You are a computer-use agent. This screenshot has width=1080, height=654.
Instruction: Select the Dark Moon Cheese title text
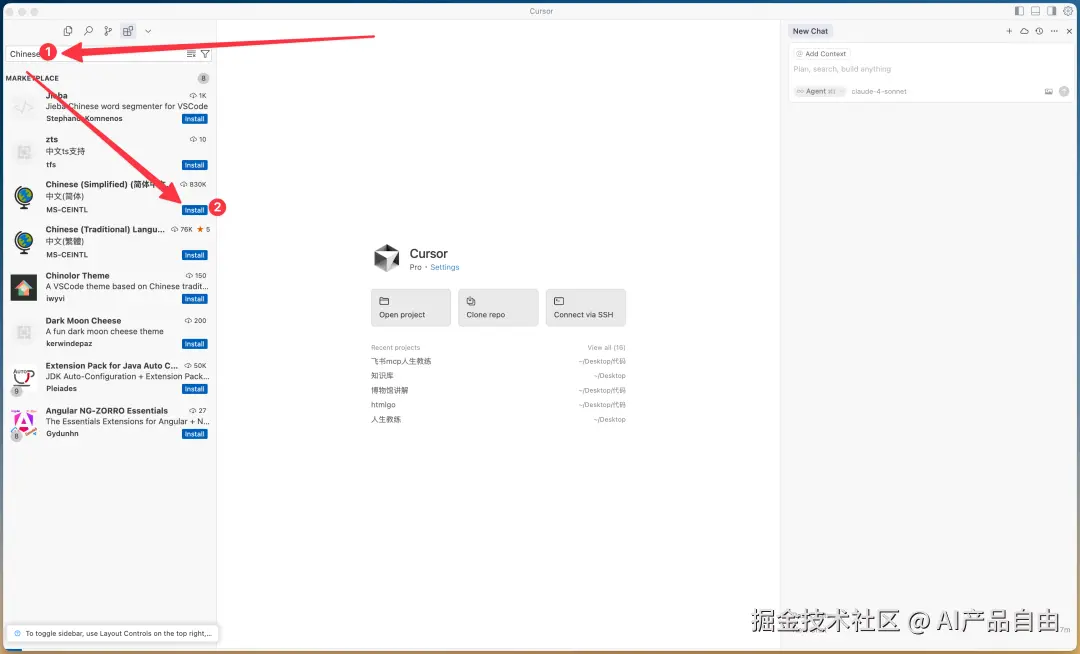point(83,321)
